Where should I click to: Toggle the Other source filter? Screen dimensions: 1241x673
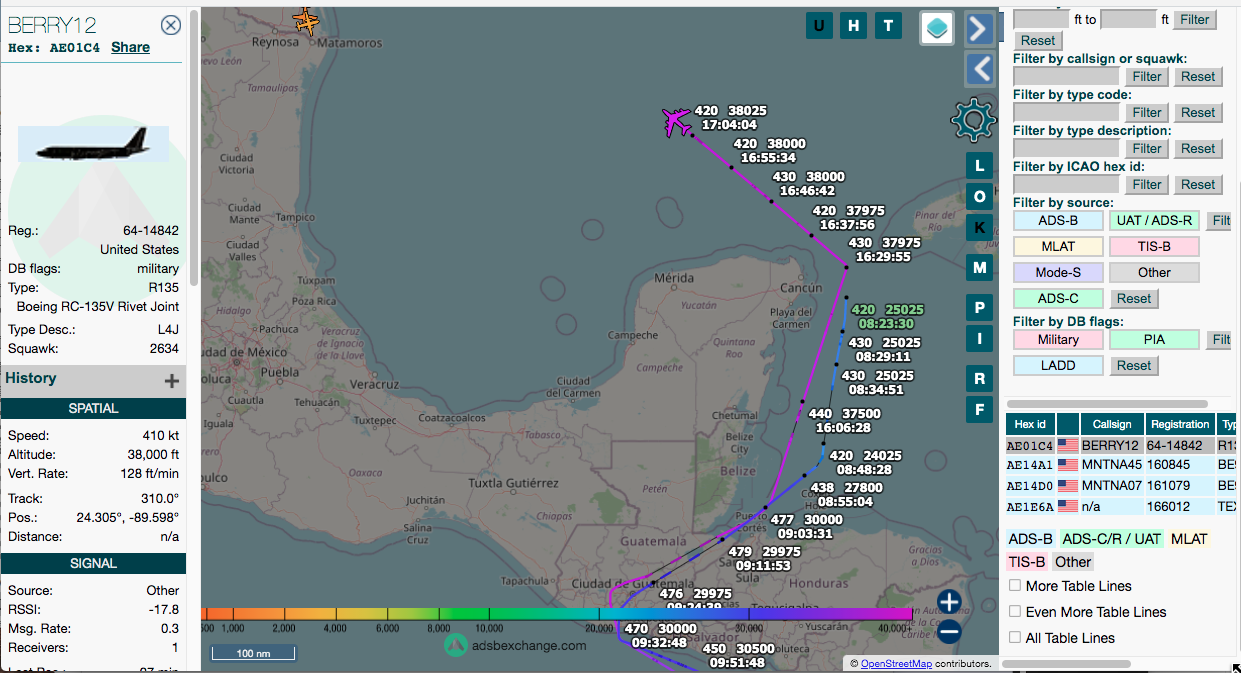pyautogui.click(x=1154, y=272)
